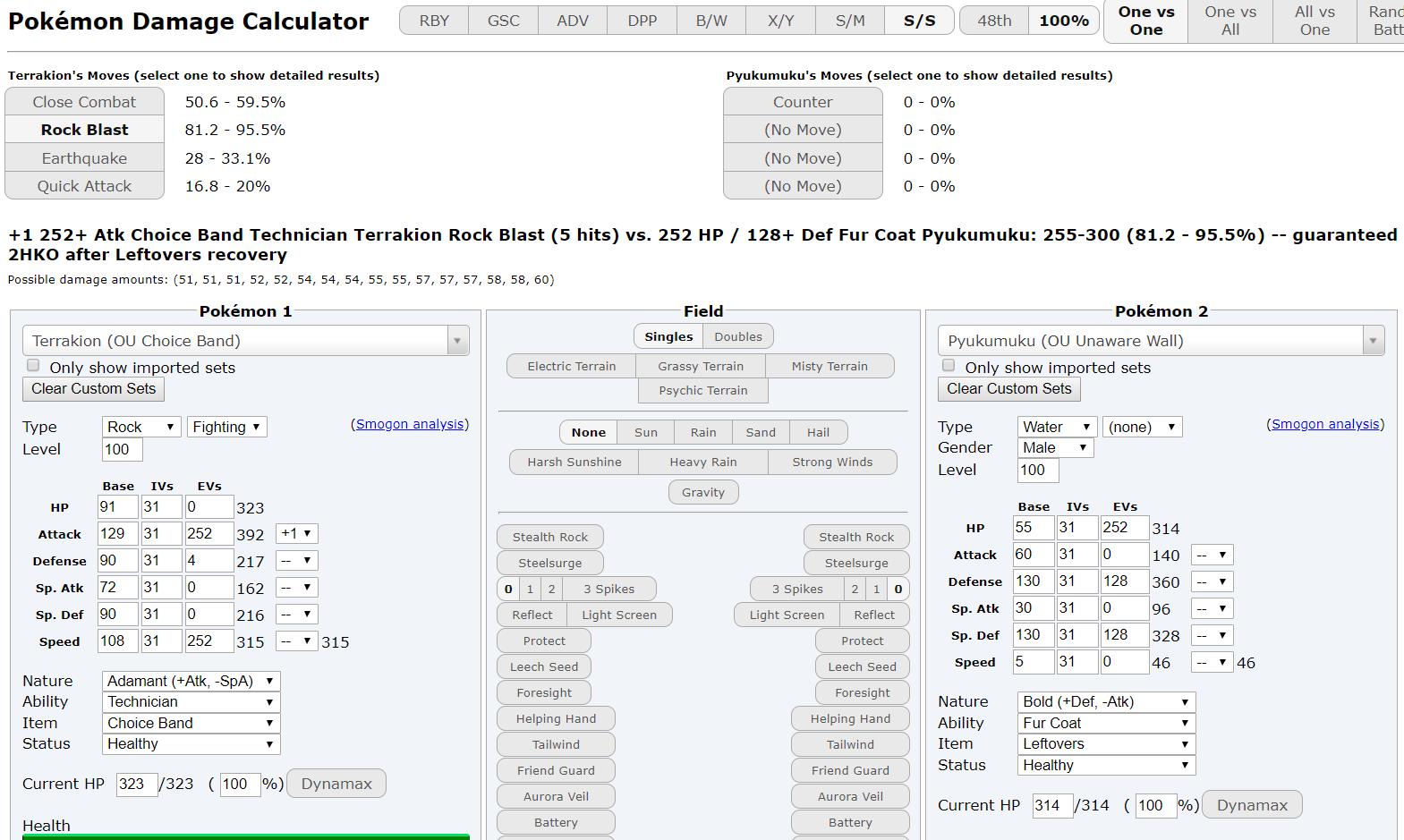Check Only show imported sets for Pokémon 1
Image resolution: width=1404 pixels, height=840 pixels.
click(33, 366)
